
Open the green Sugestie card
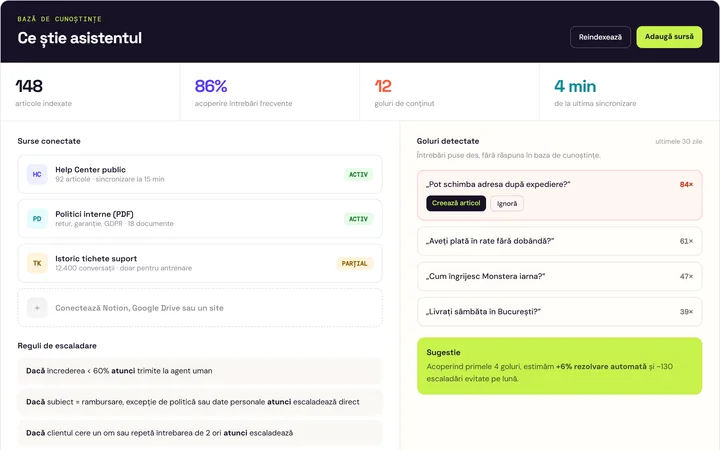[559, 366]
